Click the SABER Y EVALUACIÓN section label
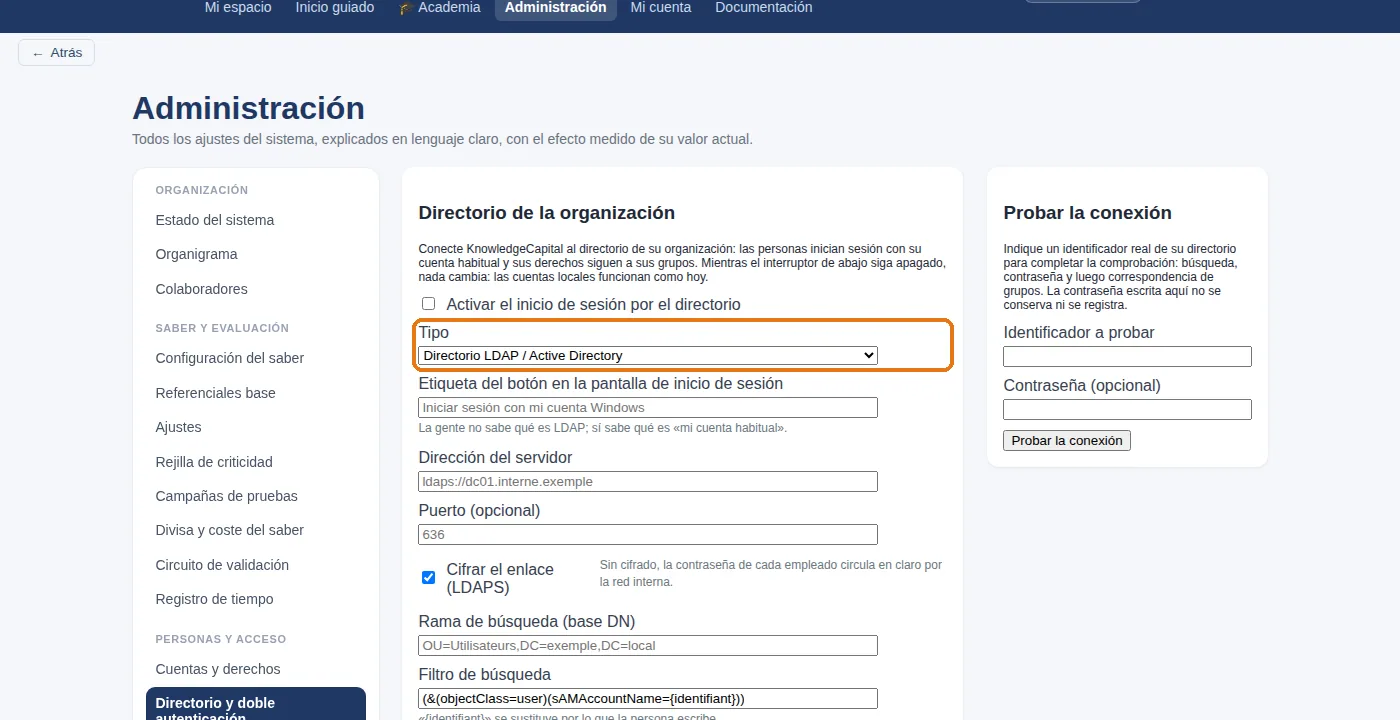Screen dimensions: 1400x720 point(222,328)
